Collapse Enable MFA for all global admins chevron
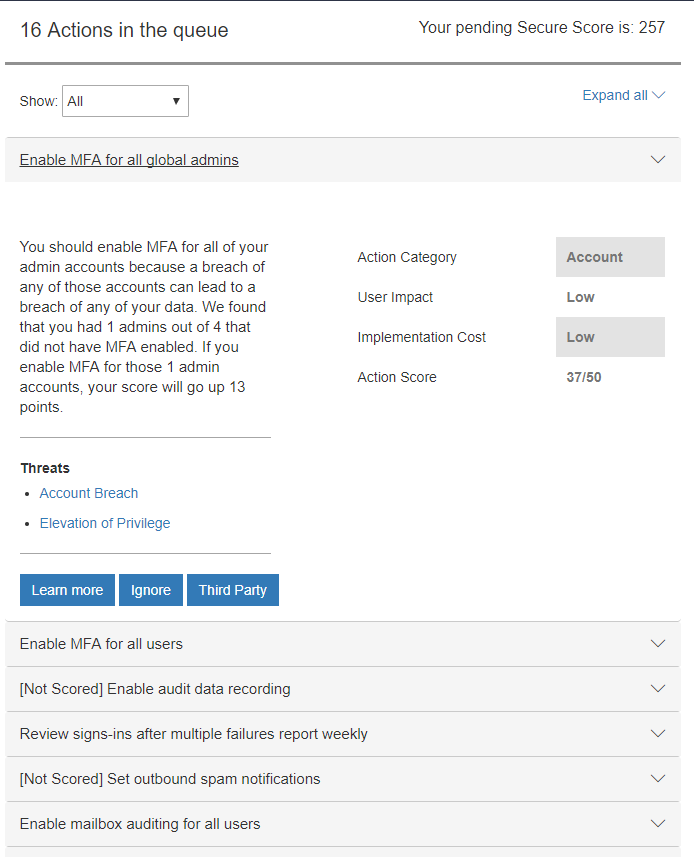The image size is (694, 857). [657, 159]
